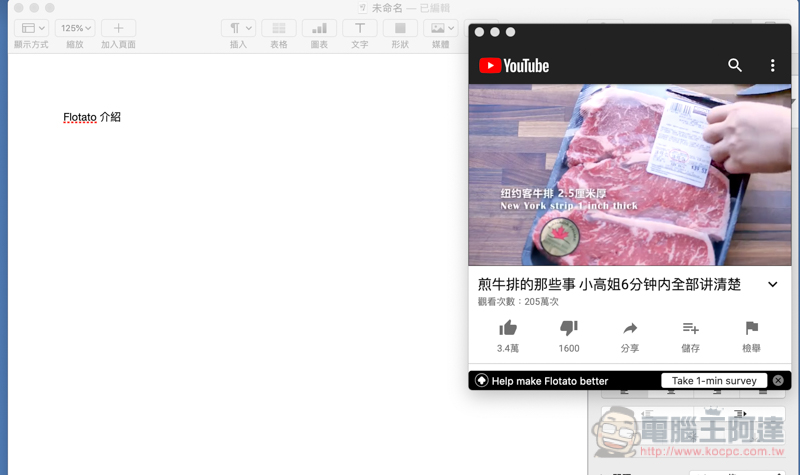
Task: Click the Take 1-min survey button
Action: 714,381
